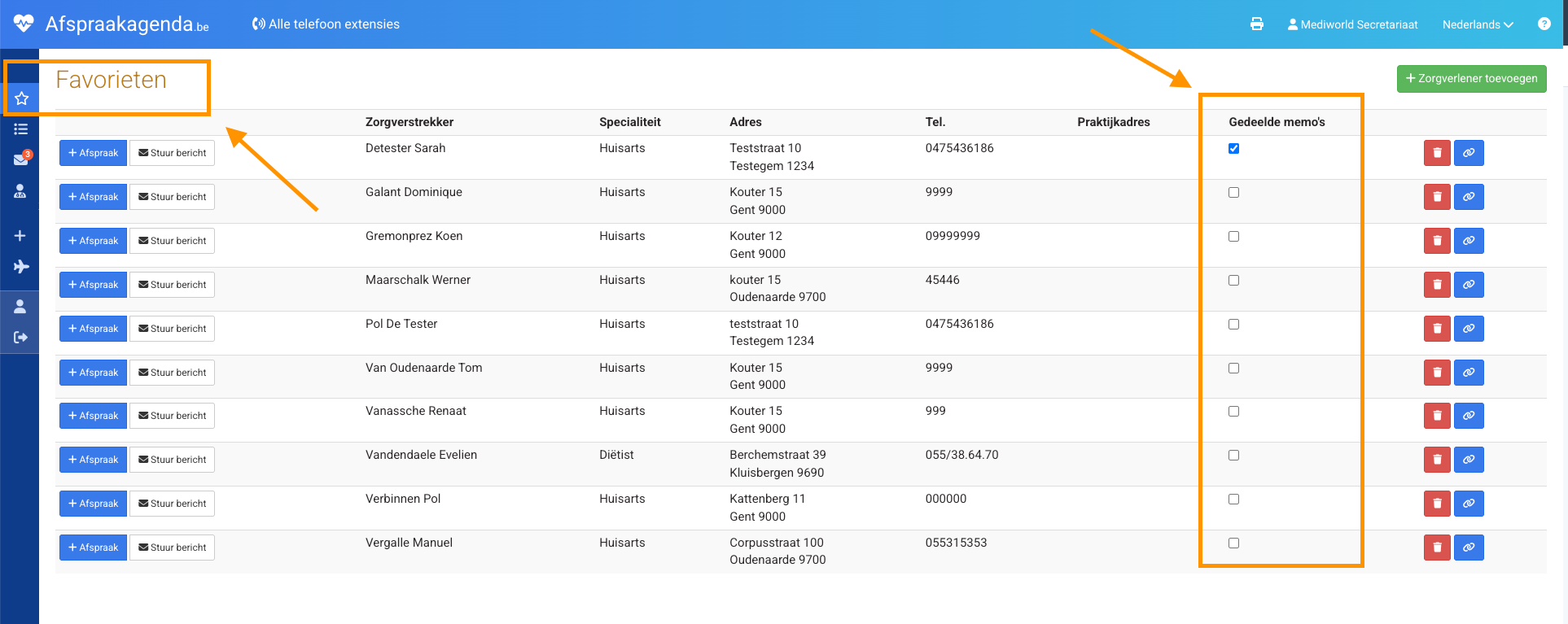Click the Afspraakagenda.be logo

(x=112, y=24)
